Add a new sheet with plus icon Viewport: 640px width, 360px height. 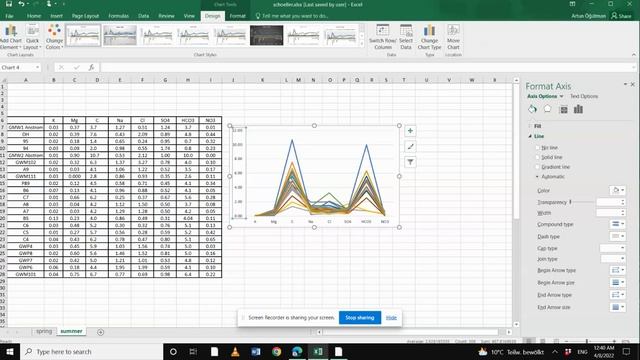pyautogui.click(x=100, y=332)
